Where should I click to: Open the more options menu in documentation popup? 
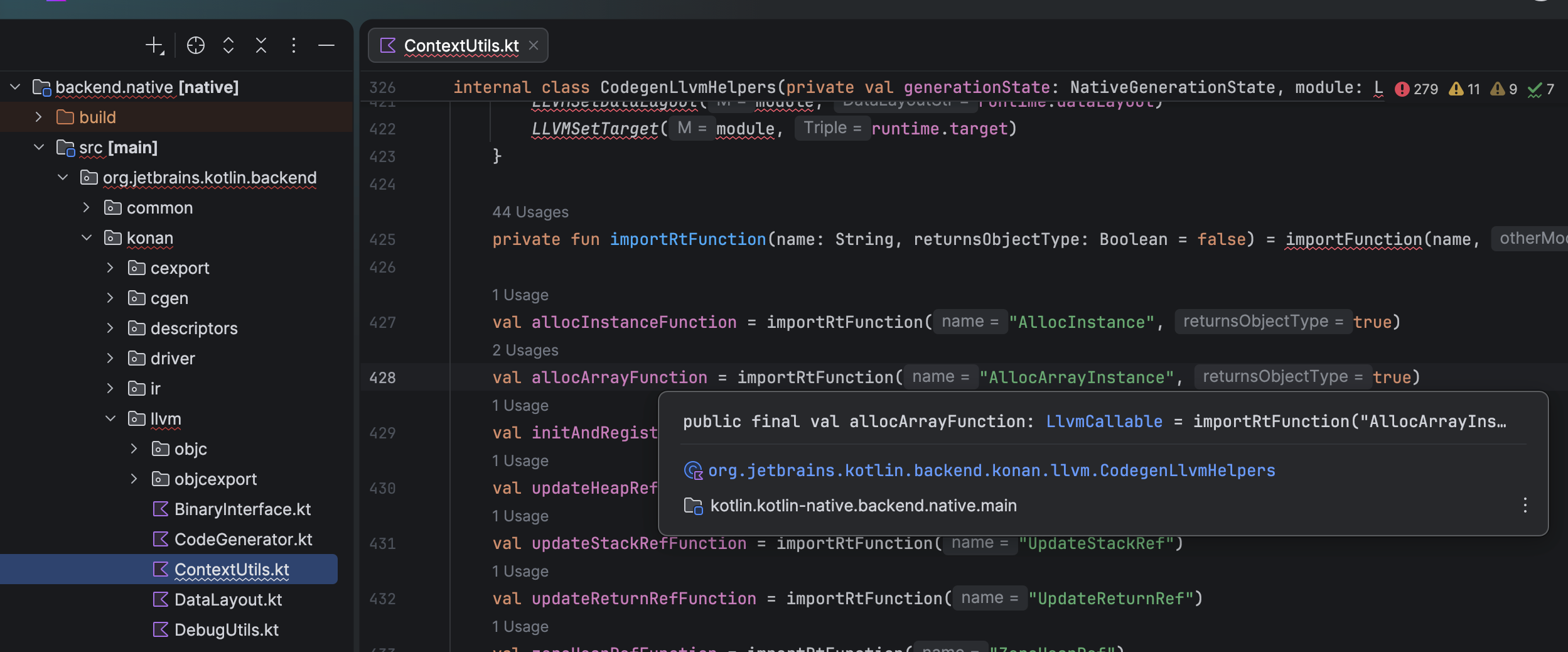1525,505
